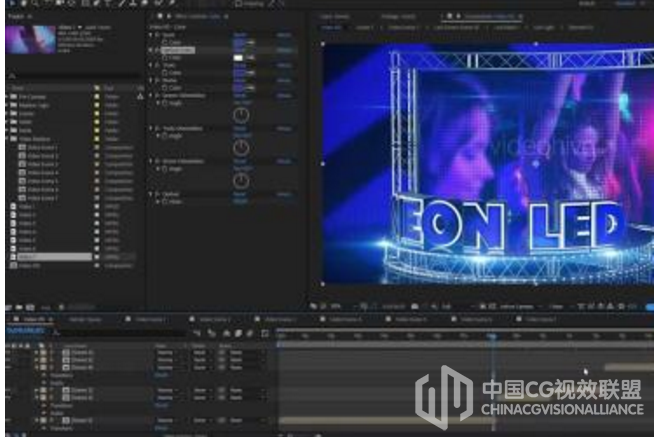Image resolution: width=655 pixels, height=437 pixels.
Task: Click the current time indicator on timeline ruler
Action: [492, 336]
